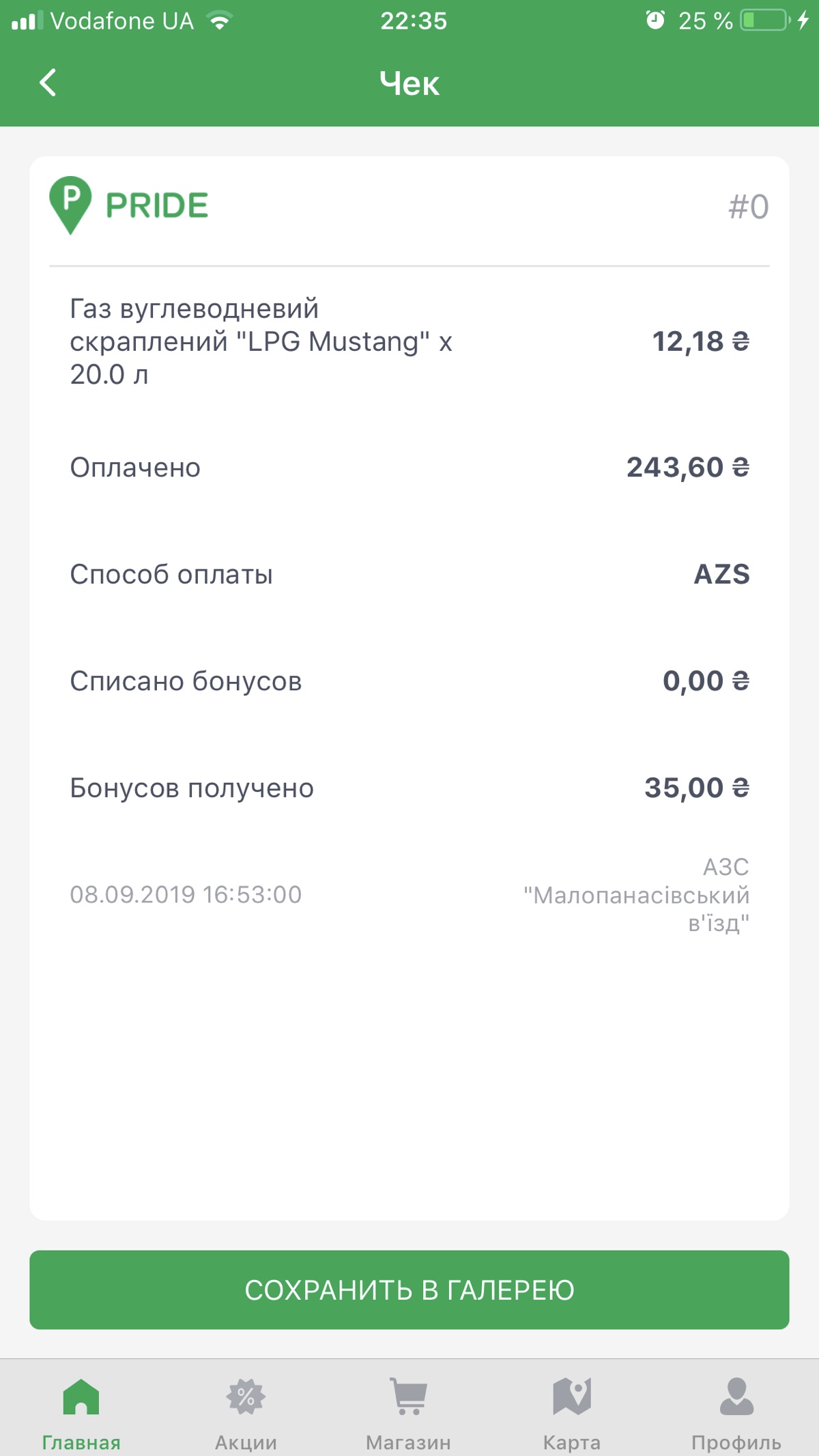The width and height of the screenshot is (819, 1456).
Task: Tap the back arrow in header
Action: tap(48, 83)
